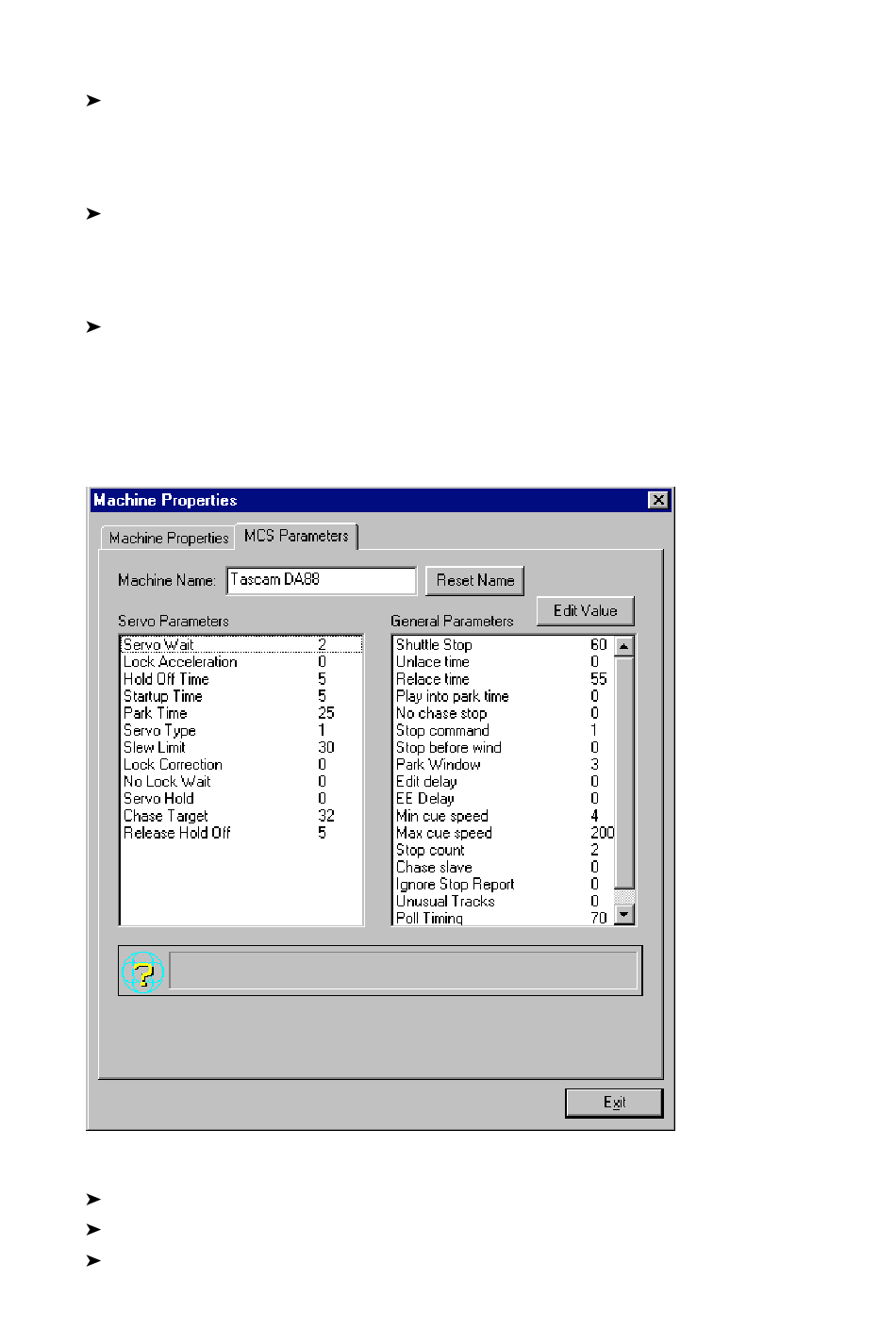Select the Lock Acceleration parameter

point(241,662)
